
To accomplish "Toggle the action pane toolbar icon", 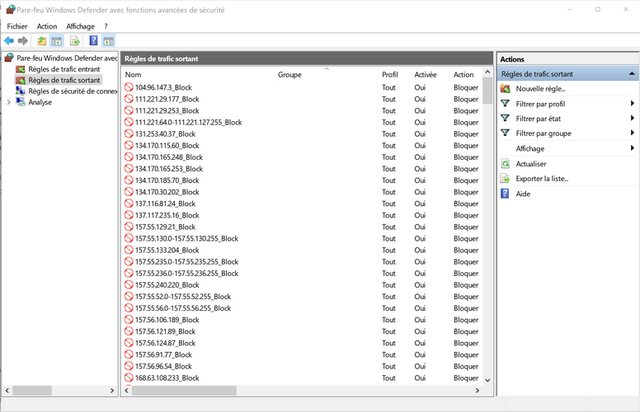I will click(x=108, y=41).
